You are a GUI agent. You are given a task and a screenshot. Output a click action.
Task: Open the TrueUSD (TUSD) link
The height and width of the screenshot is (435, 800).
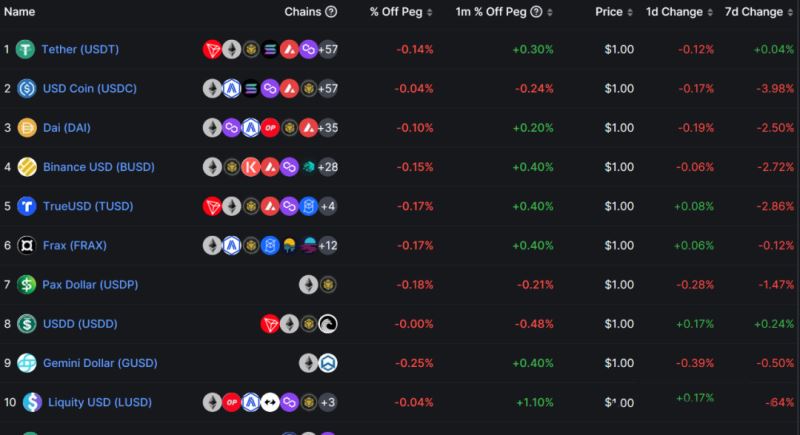(88, 206)
